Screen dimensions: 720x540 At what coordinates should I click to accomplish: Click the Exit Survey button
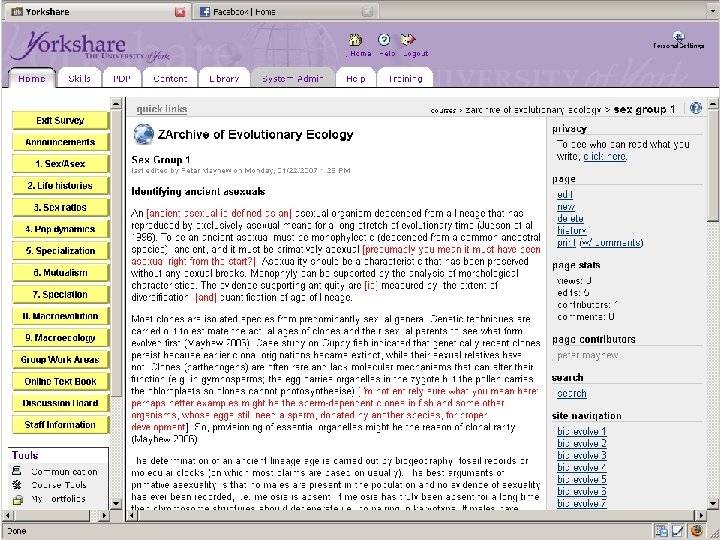click(x=60, y=121)
